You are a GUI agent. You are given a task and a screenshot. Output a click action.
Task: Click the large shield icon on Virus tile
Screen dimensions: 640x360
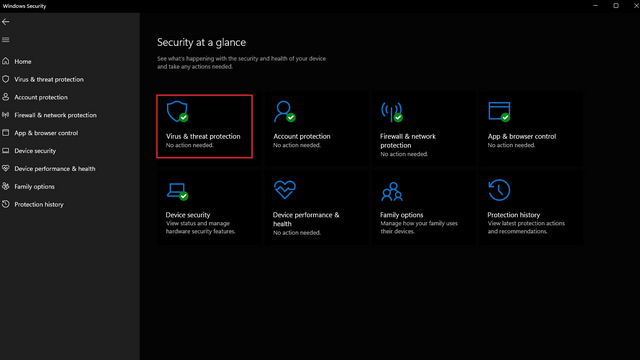click(x=177, y=111)
